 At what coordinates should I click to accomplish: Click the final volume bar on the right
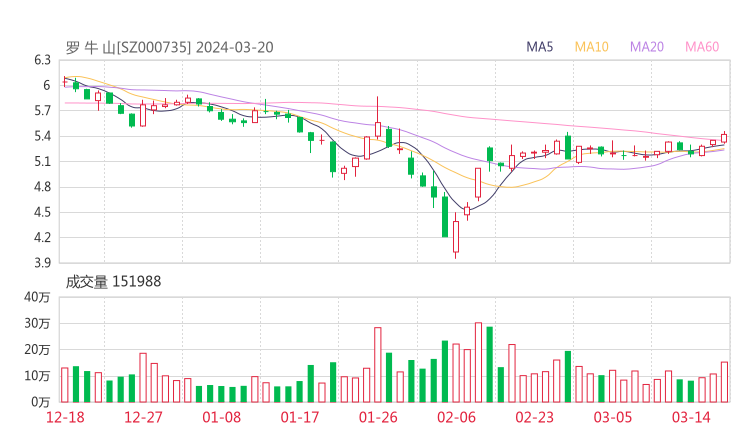(x=724, y=382)
